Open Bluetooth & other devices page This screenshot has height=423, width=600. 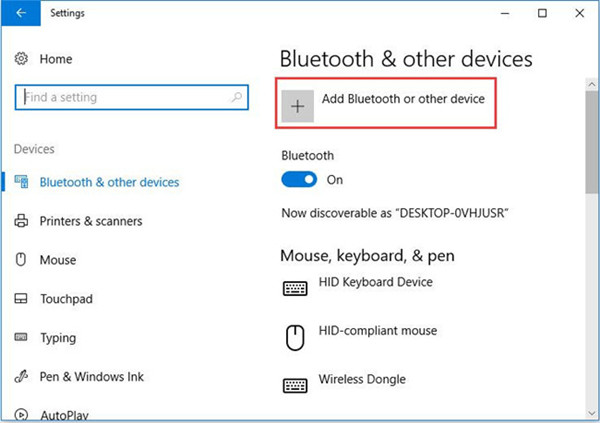109,182
